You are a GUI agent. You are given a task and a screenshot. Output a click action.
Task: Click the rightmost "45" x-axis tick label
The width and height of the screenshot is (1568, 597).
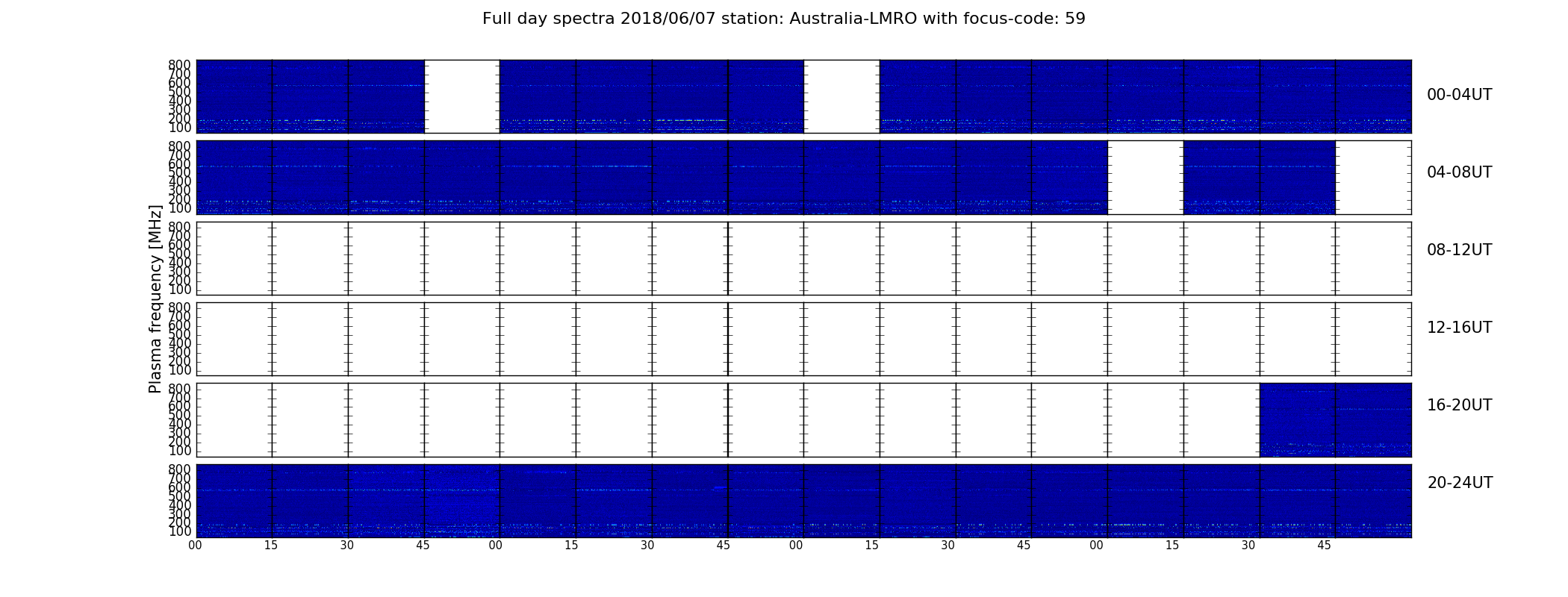coord(1324,546)
